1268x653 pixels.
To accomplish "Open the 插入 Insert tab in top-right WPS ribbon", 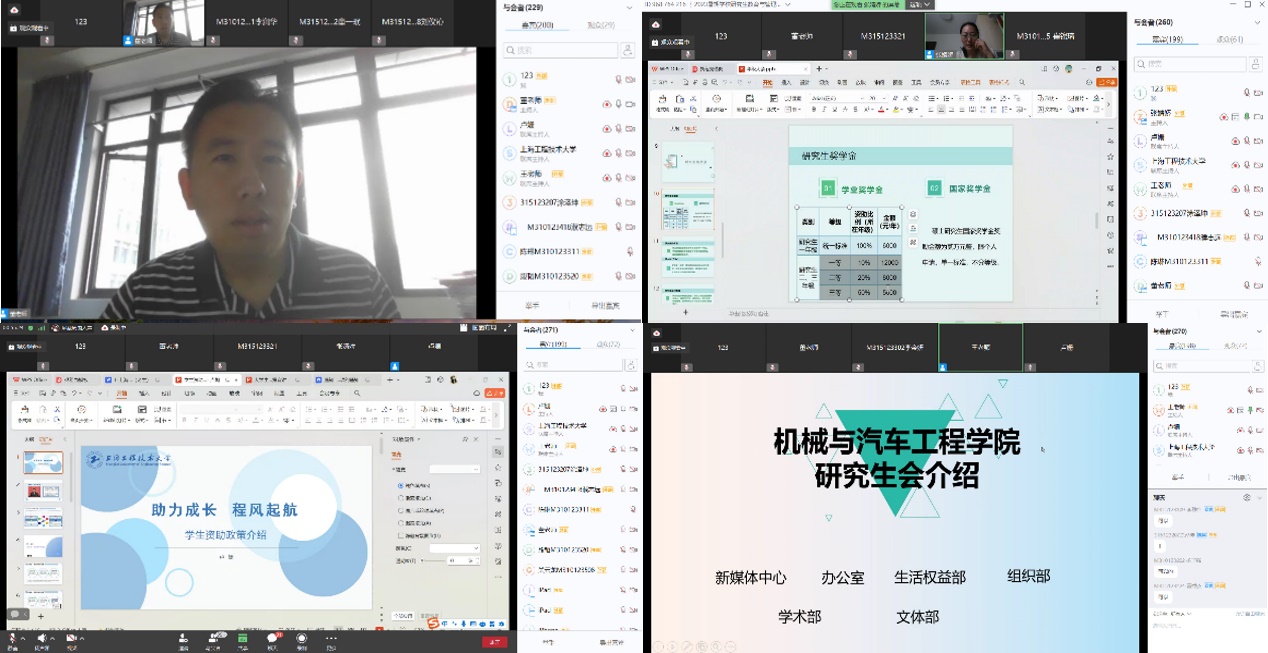I will click(x=786, y=83).
